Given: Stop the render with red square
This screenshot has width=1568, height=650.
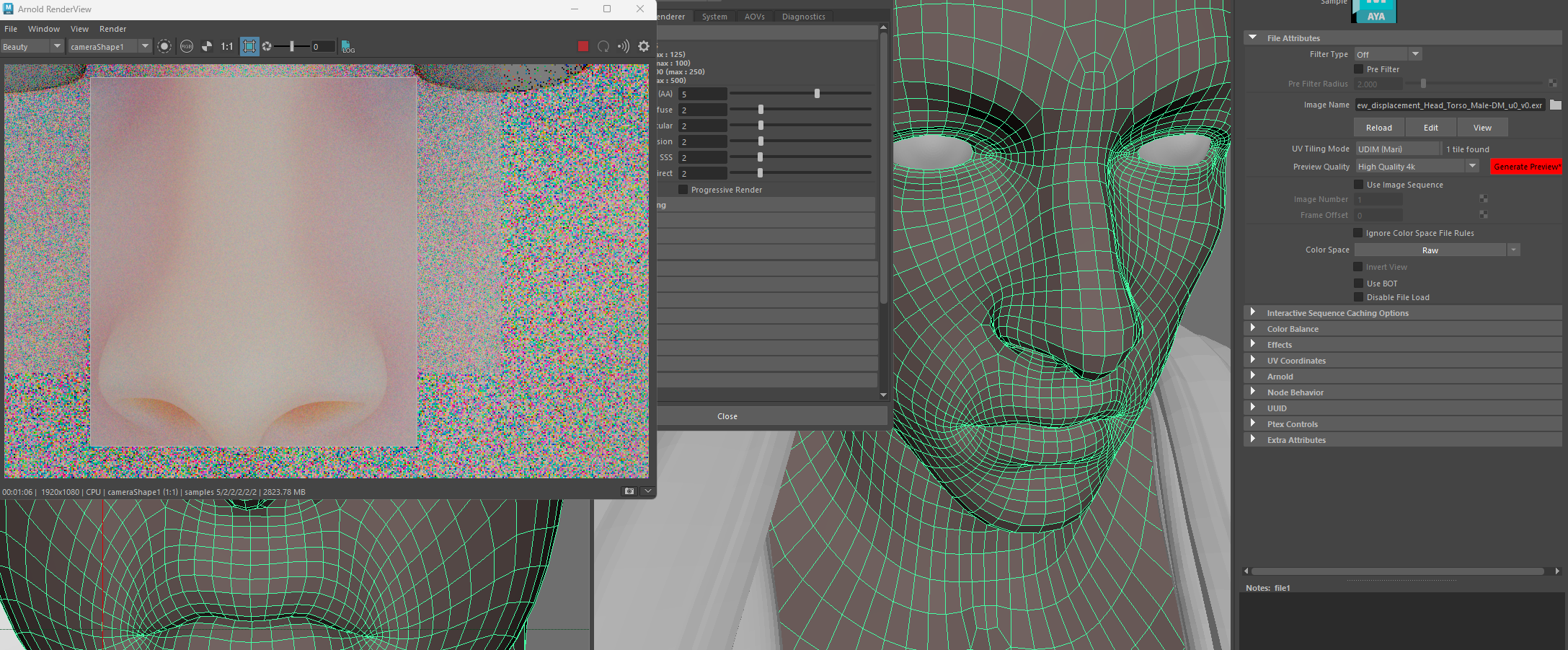Looking at the screenshot, I should coord(583,46).
